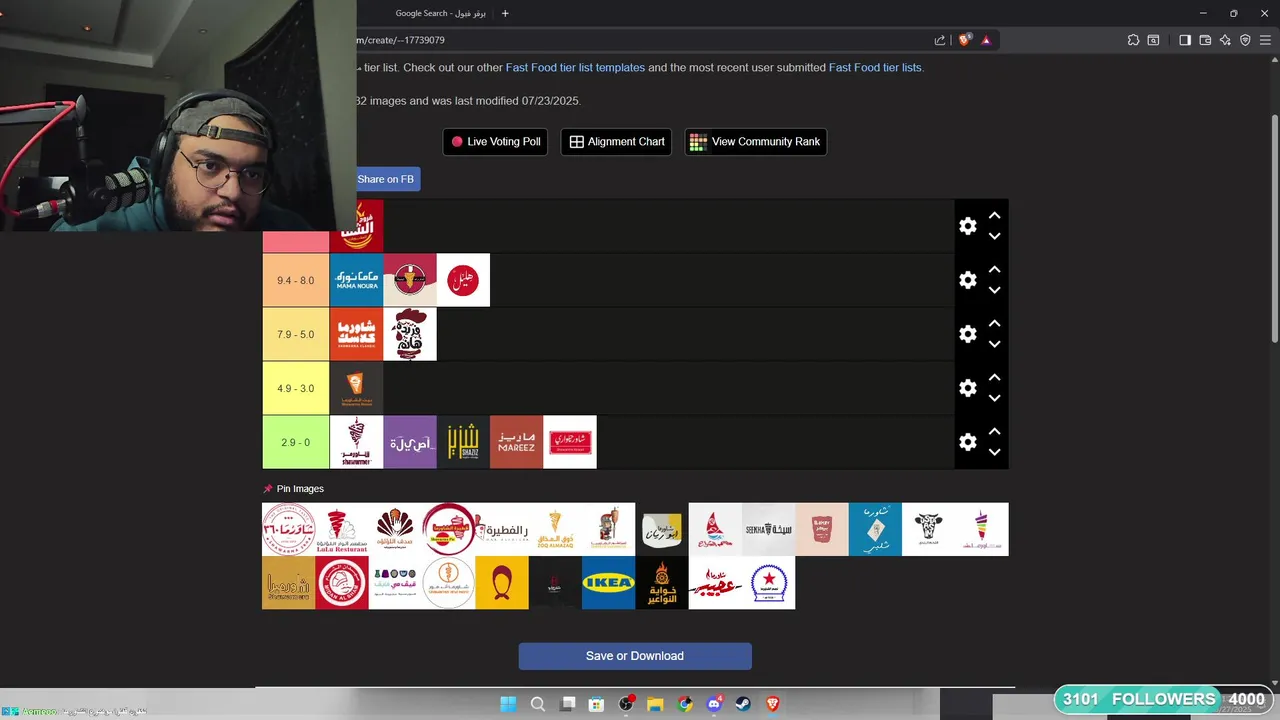This screenshot has height=720, width=1280.
Task: Share the tier list on FB
Action: coord(387,179)
